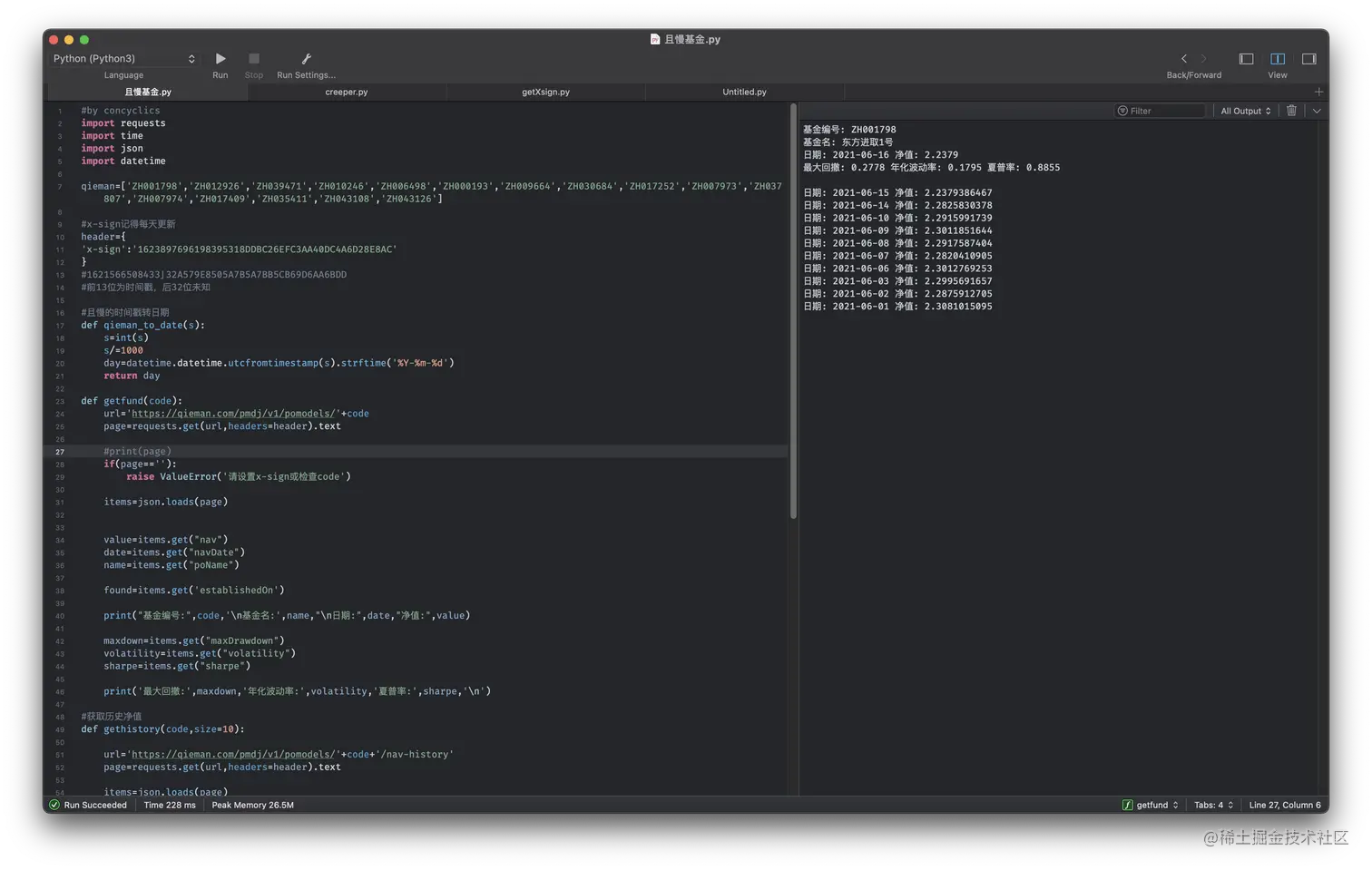Screen dimensions: 1372x870
Task: Click the output Filter field
Action: pyautogui.click(x=1160, y=111)
